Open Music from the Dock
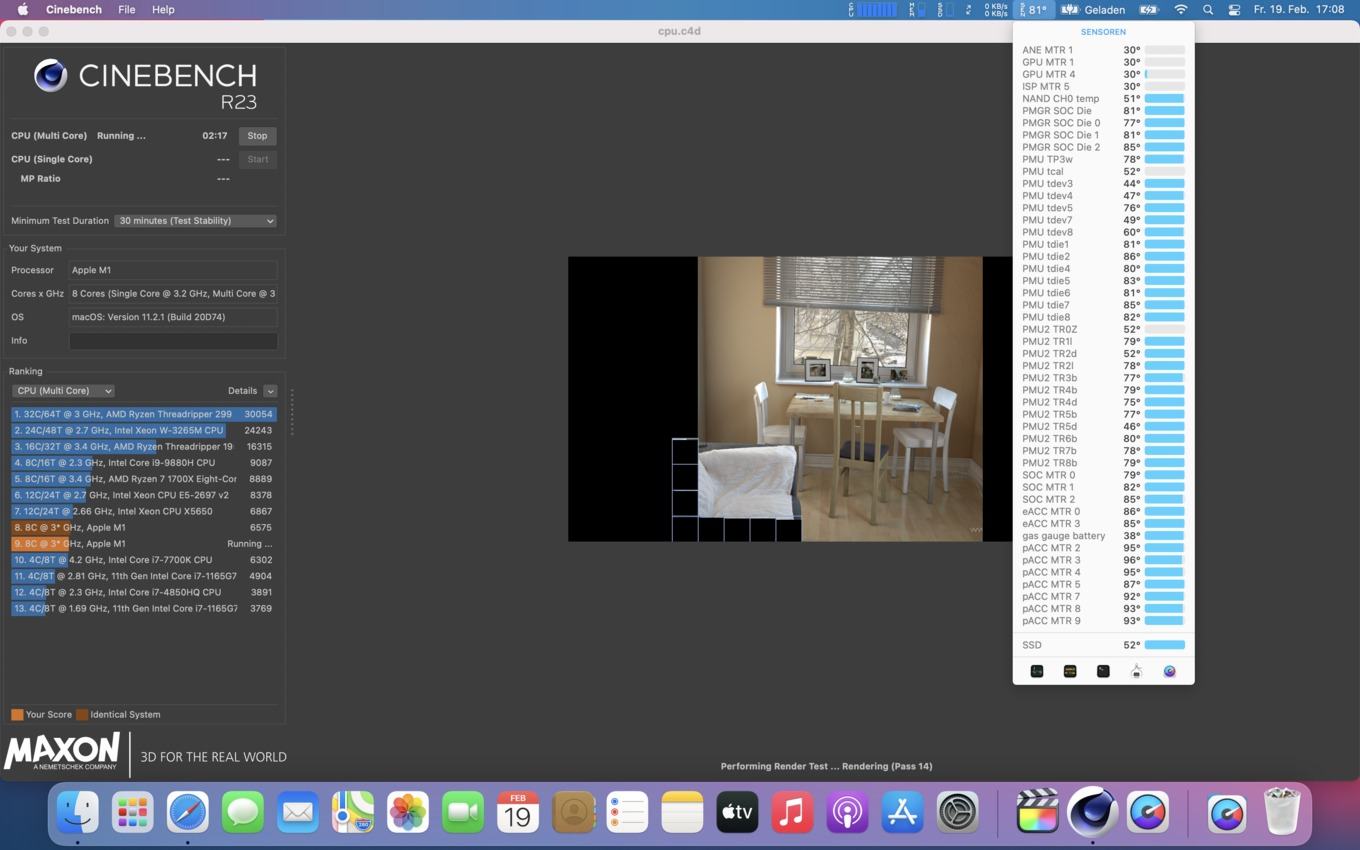Viewport: 1360px width, 850px height. [x=792, y=812]
